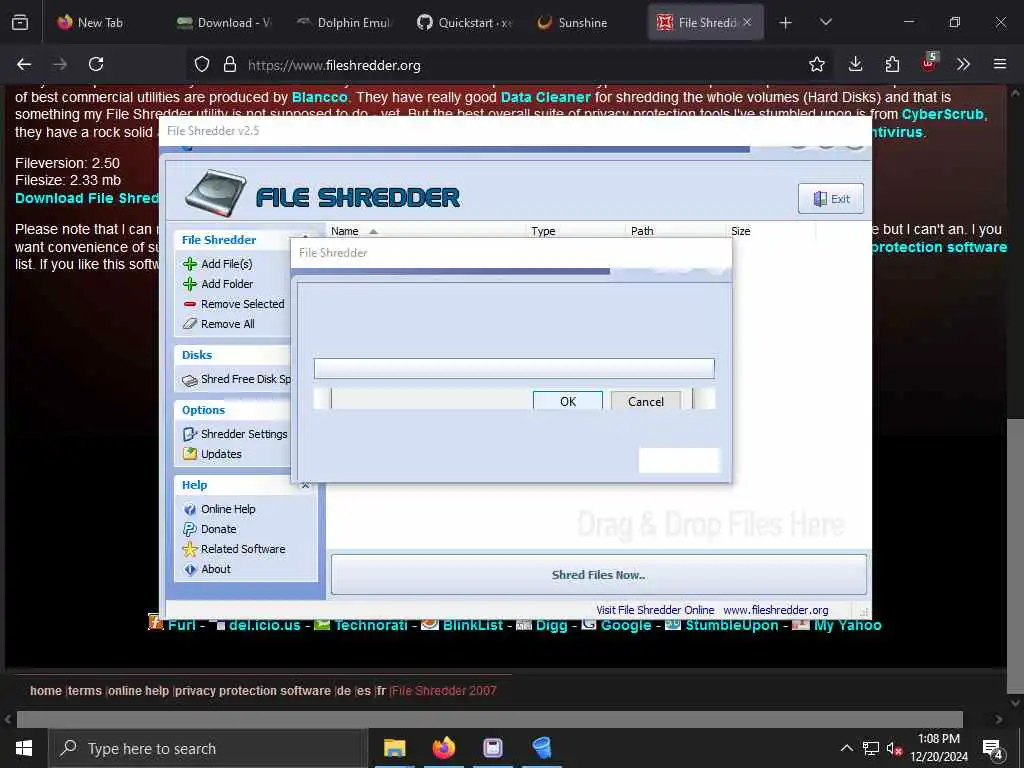Click the online help footer link
Viewport: 1024px width, 768px height.
[x=138, y=691]
